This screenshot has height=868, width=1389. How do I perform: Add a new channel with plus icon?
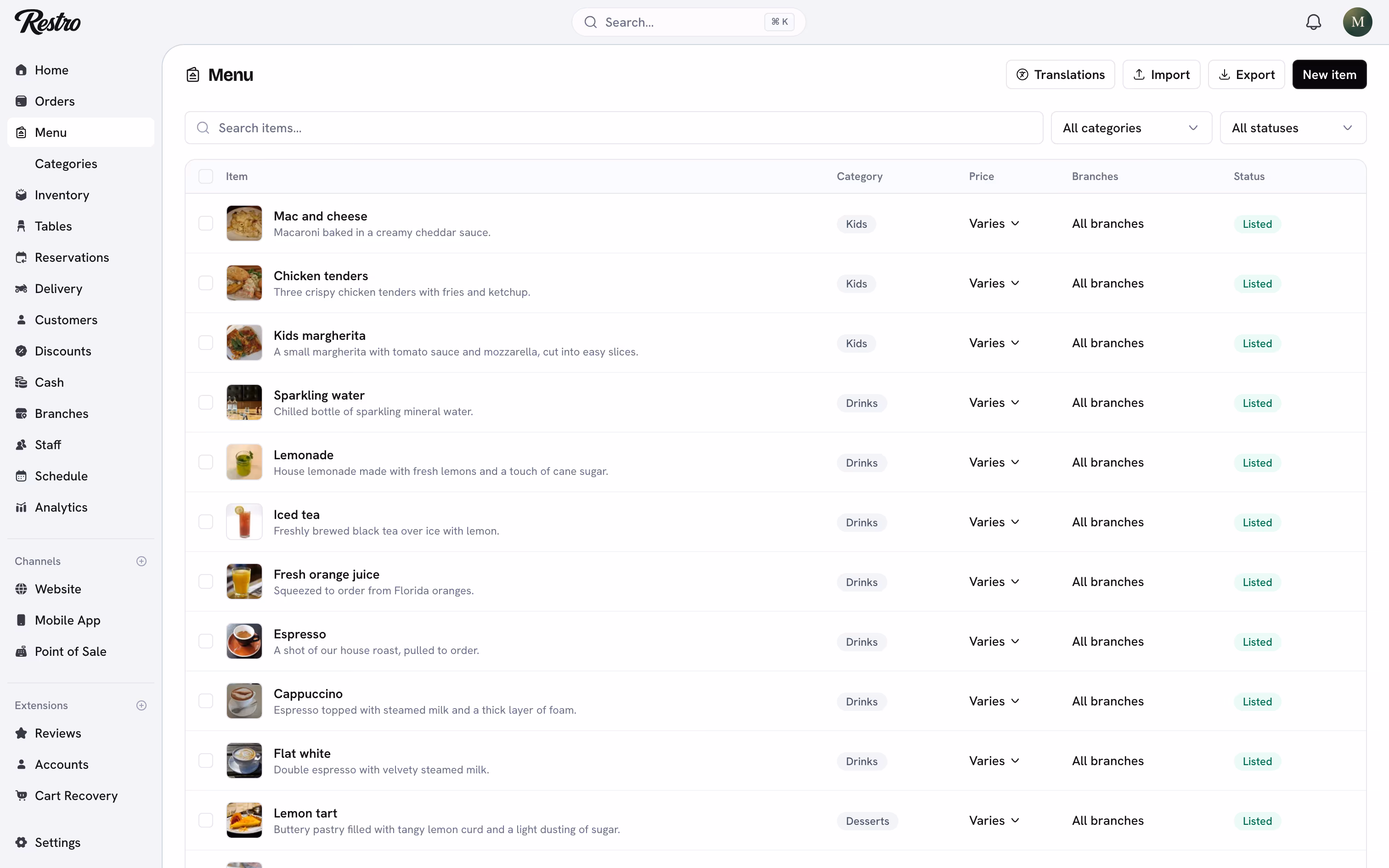click(x=141, y=561)
